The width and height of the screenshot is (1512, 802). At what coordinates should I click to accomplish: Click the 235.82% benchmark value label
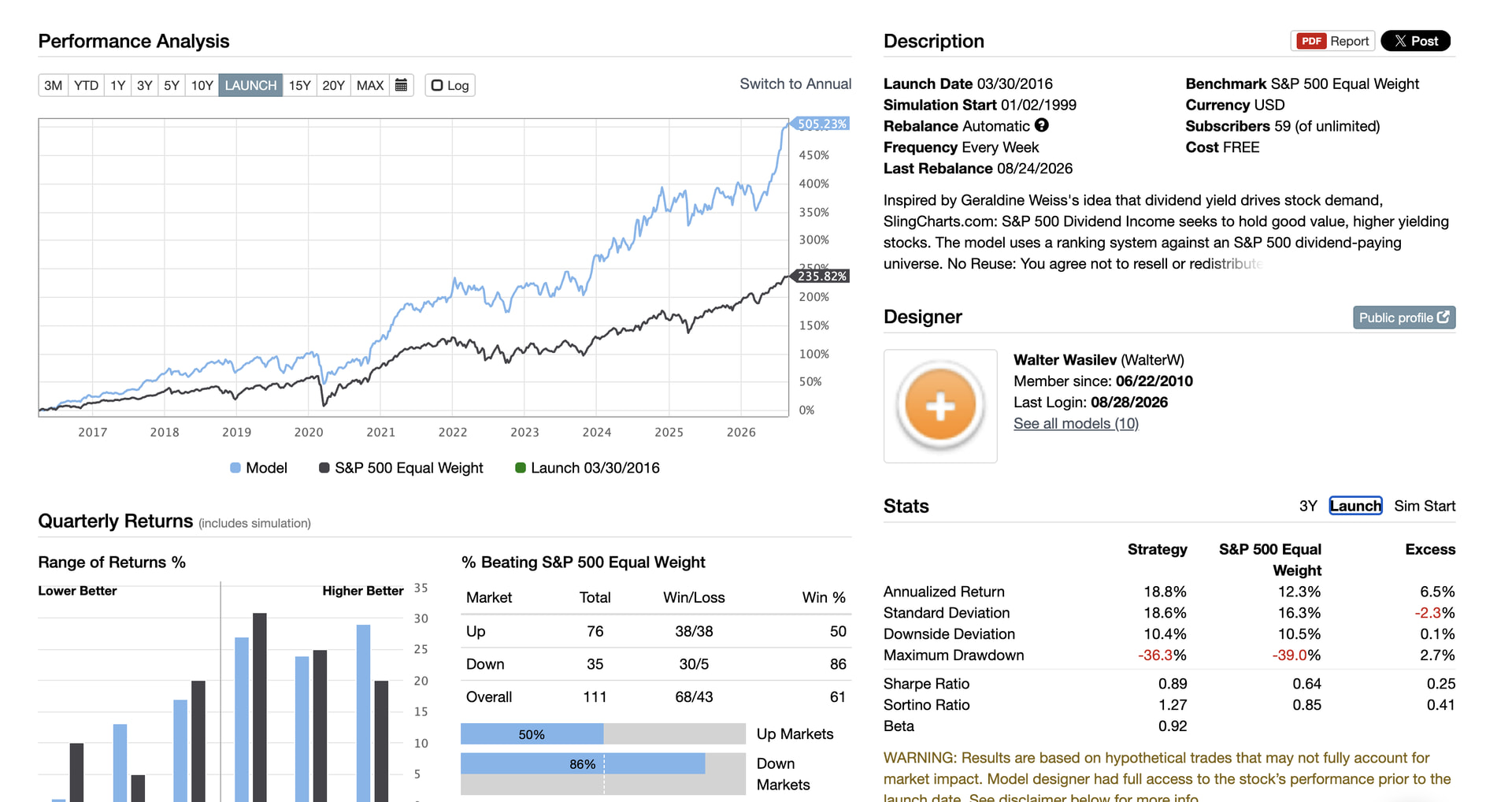pyautogui.click(x=821, y=277)
